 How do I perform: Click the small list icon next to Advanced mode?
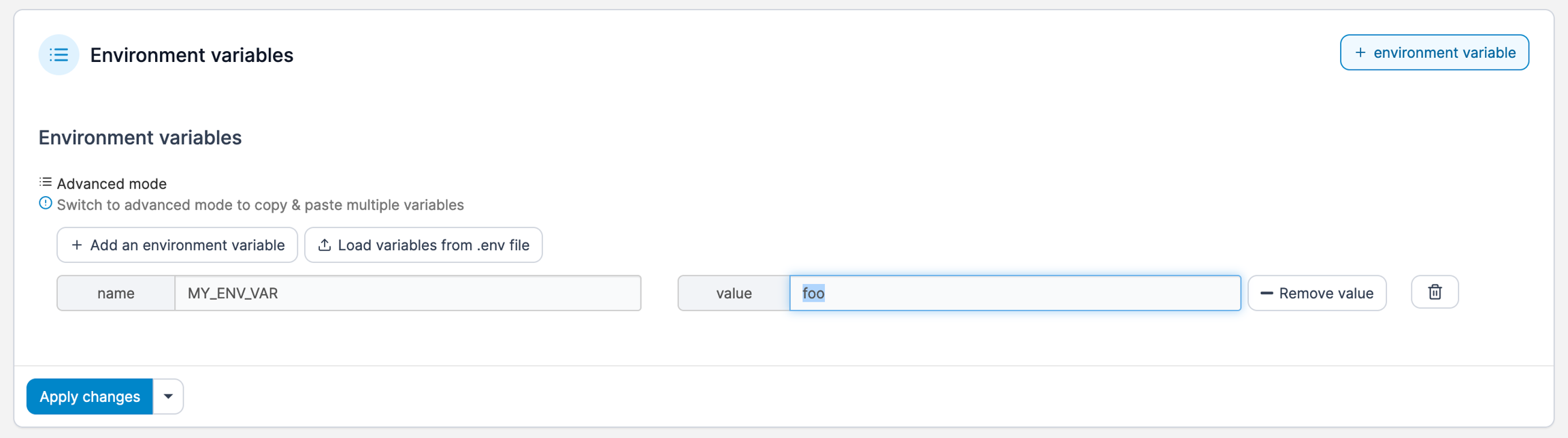pos(46,183)
